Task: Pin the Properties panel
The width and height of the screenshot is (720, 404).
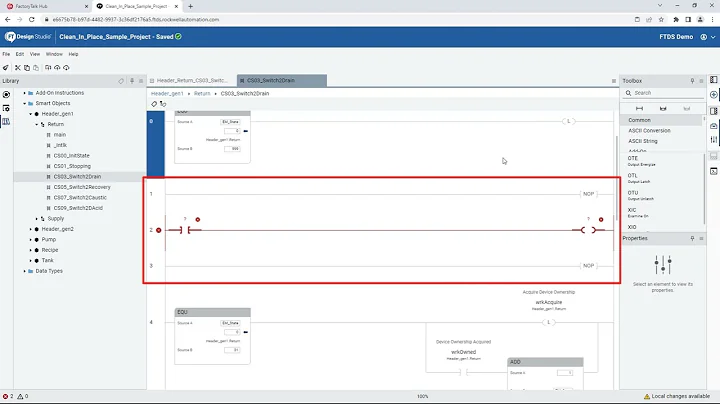Action: (692, 238)
